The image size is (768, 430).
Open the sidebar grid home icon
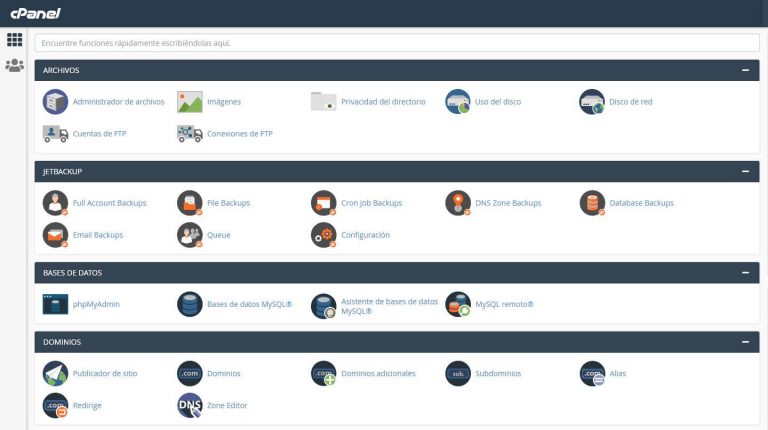pos(14,40)
